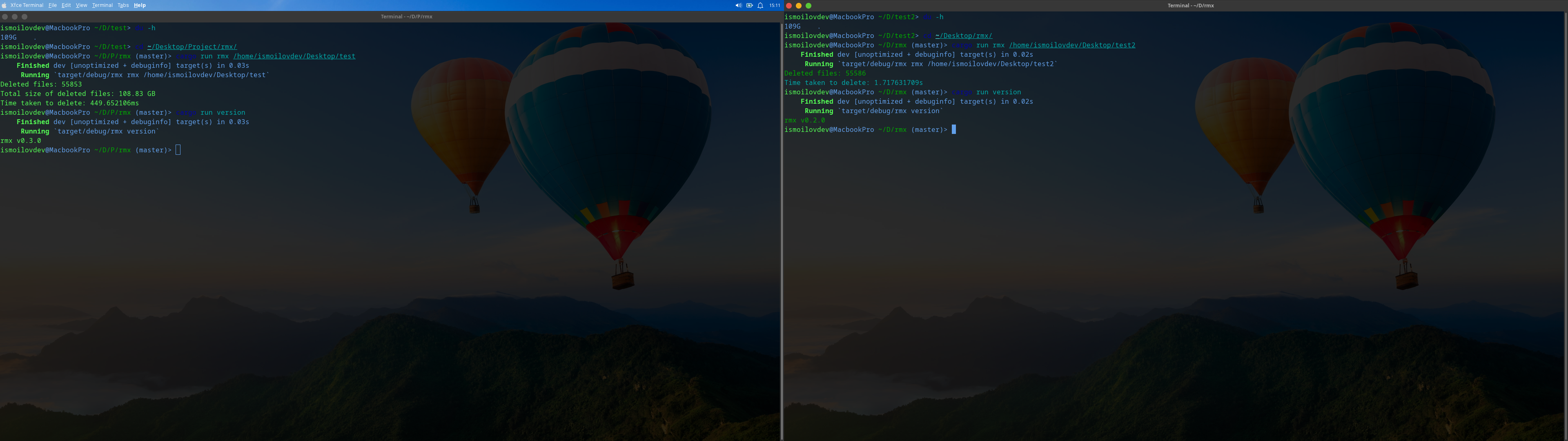Open the Tabs menu
This screenshot has width=1568, height=441.
tap(123, 5)
